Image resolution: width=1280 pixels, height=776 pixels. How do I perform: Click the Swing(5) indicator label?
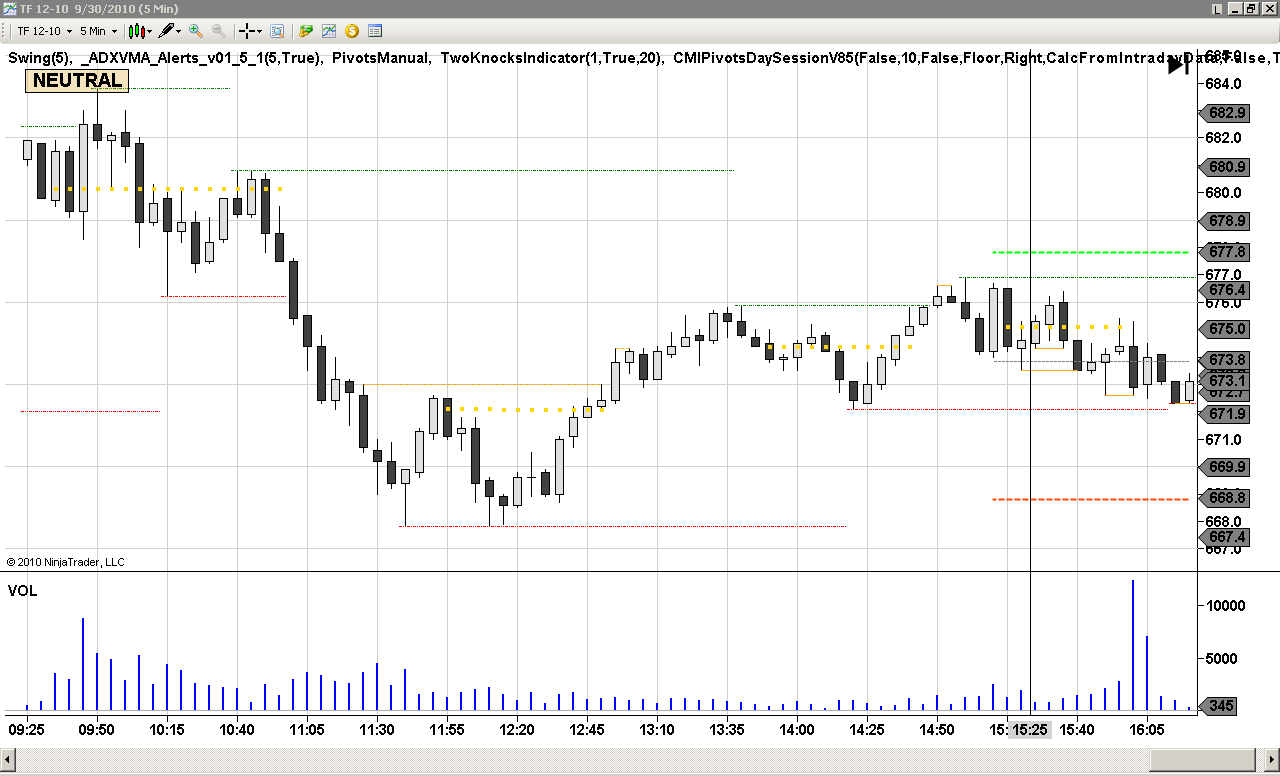pos(38,58)
